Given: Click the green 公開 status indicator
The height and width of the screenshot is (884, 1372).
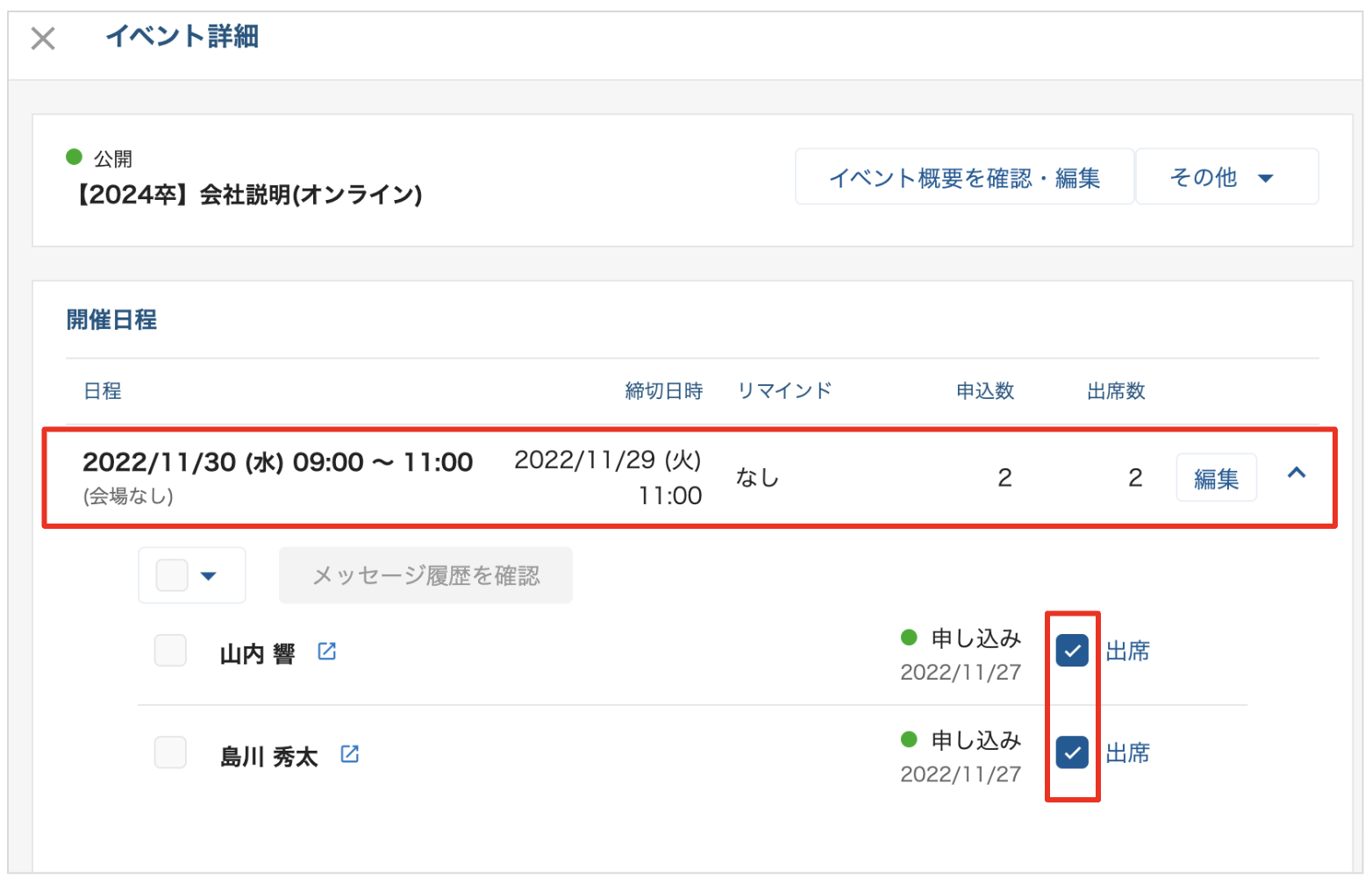Looking at the screenshot, I should point(75,158).
